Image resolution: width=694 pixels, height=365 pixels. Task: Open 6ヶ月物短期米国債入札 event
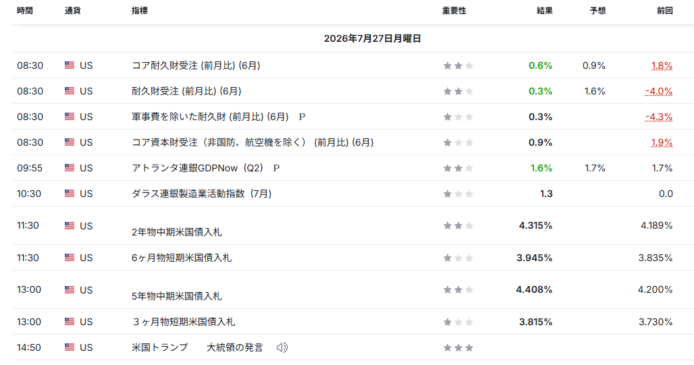[x=181, y=258]
